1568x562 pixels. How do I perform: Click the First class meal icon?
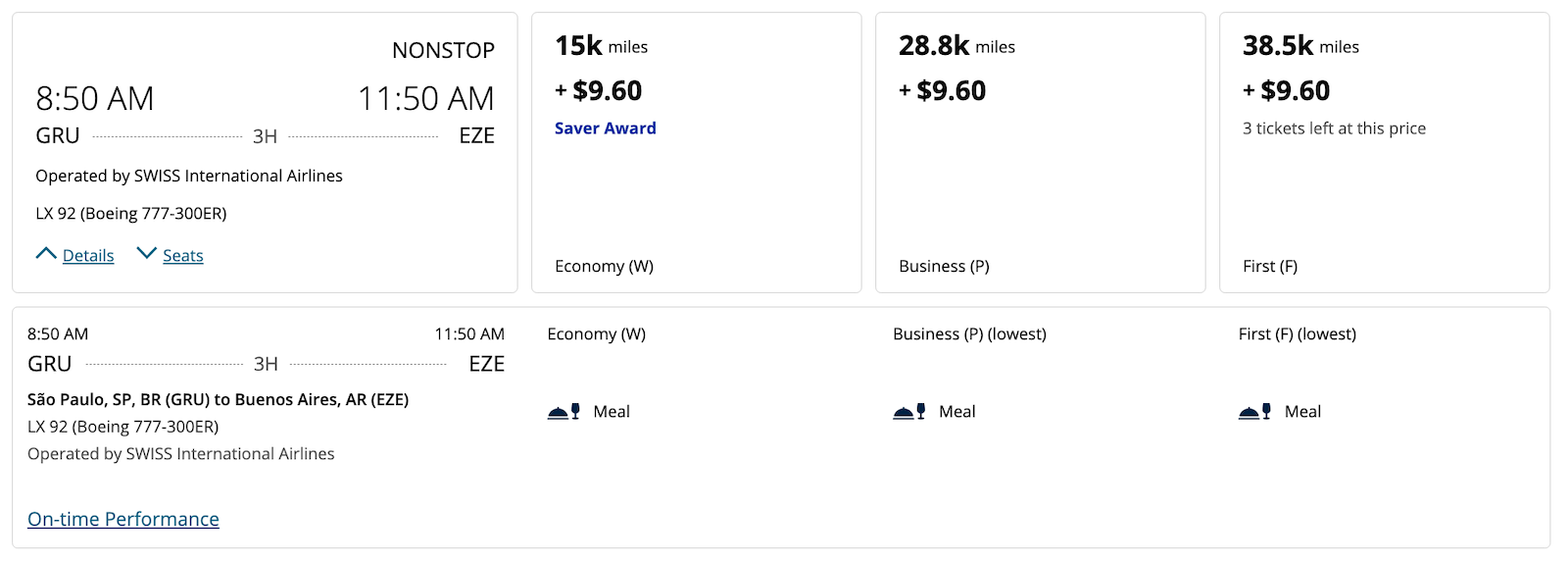(x=1255, y=412)
